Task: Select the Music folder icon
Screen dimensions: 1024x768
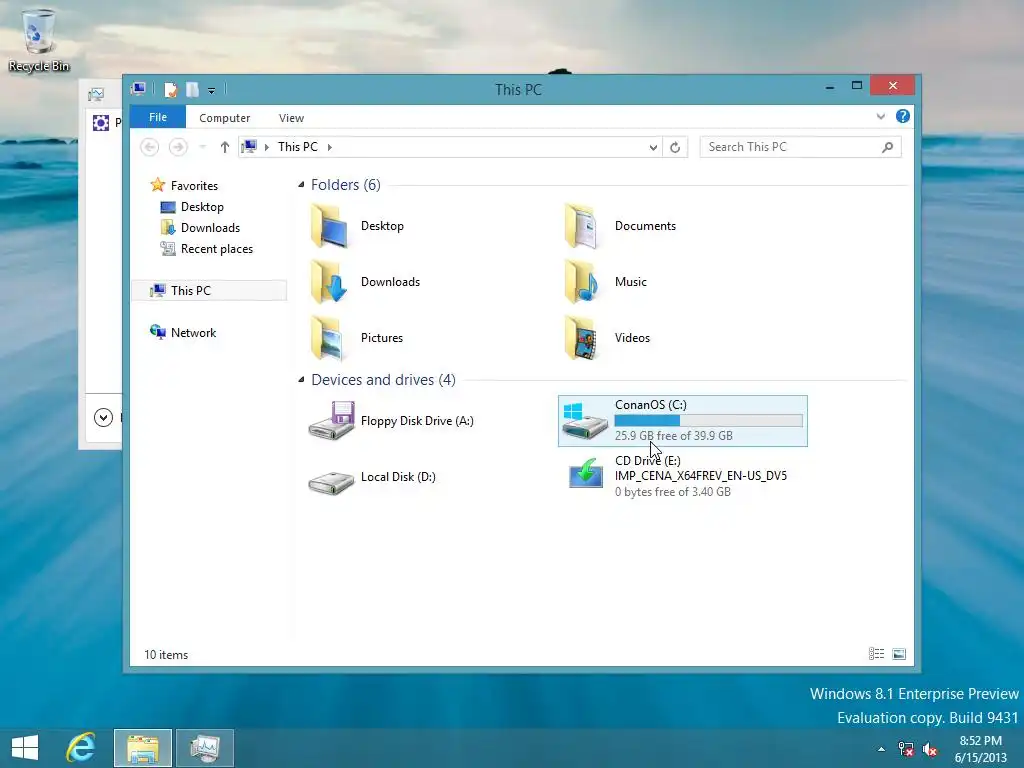Action: click(581, 281)
